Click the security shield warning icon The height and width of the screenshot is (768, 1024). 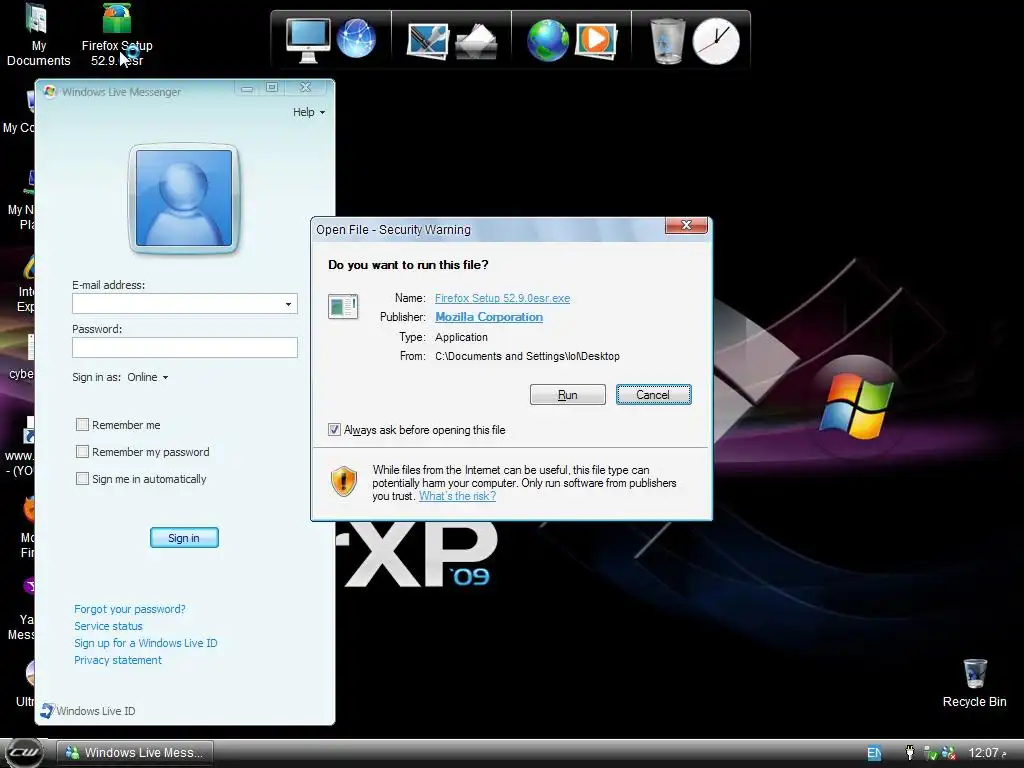click(344, 482)
